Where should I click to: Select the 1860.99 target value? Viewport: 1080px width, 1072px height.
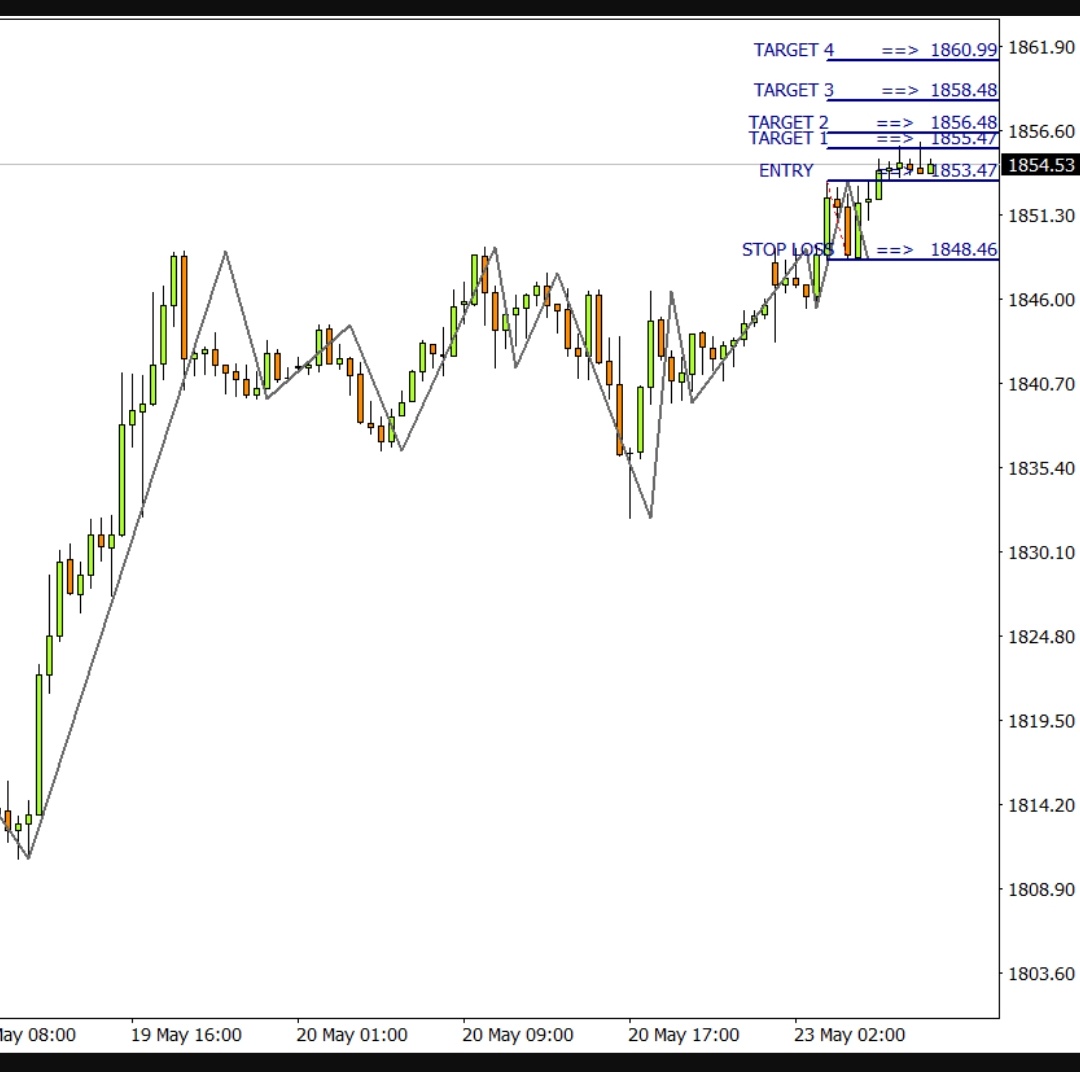tap(964, 50)
